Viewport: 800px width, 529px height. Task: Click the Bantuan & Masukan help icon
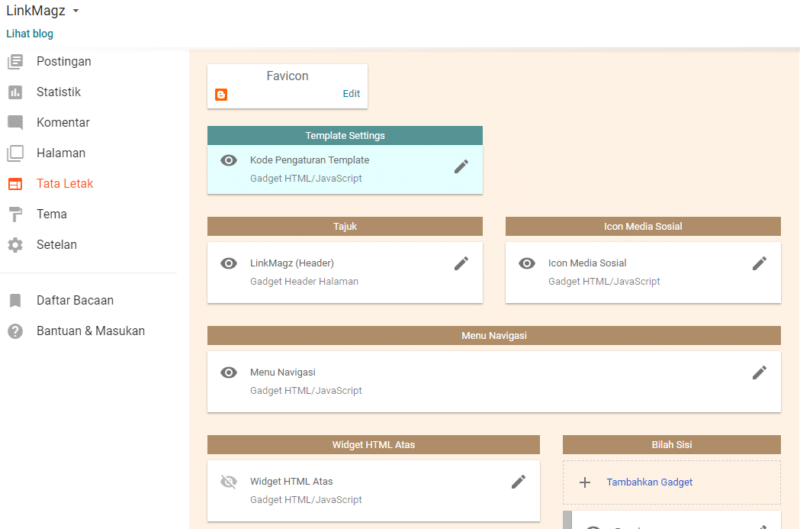[15, 331]
